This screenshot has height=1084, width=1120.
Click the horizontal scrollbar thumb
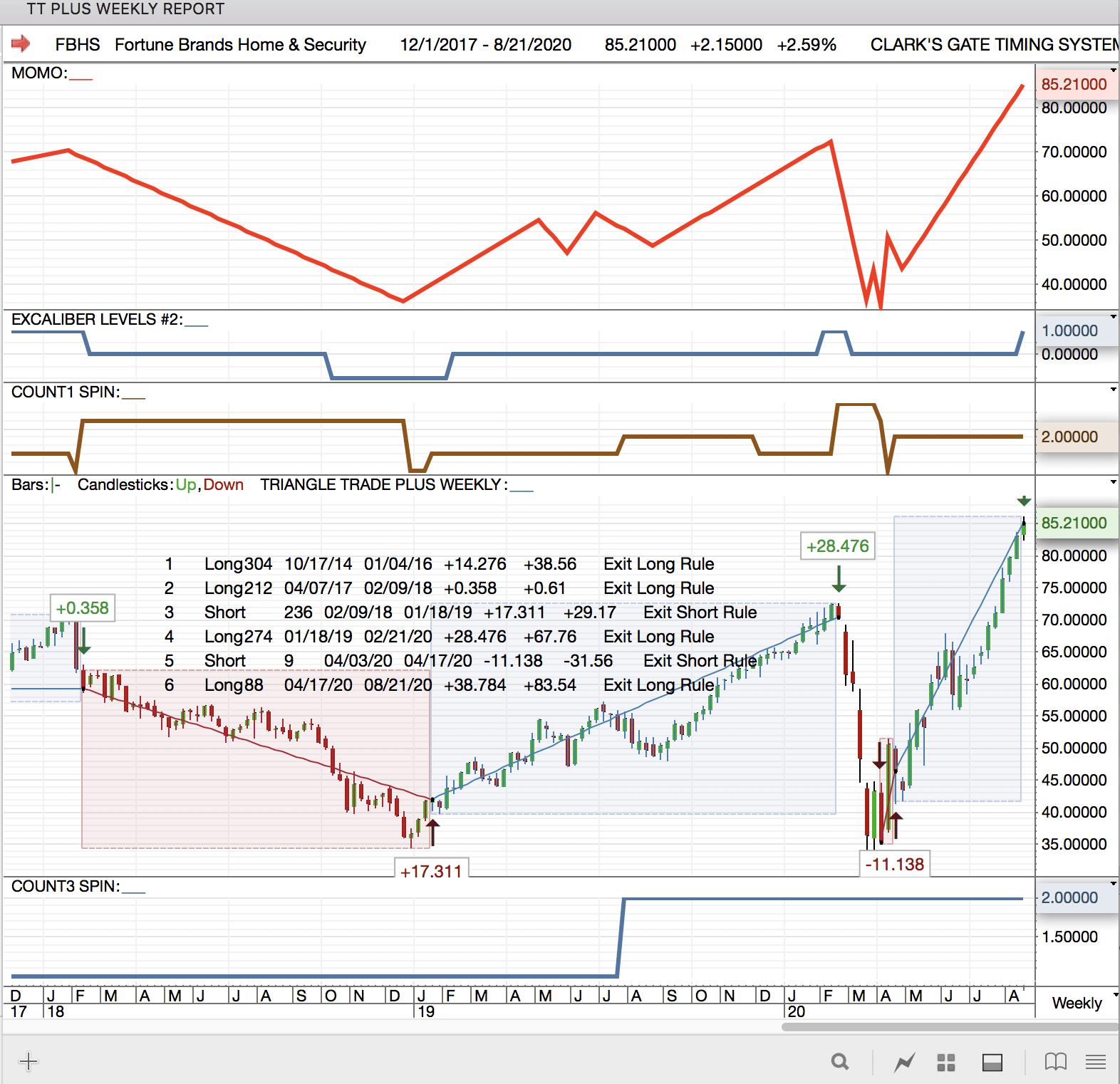tap(950, 1027)
